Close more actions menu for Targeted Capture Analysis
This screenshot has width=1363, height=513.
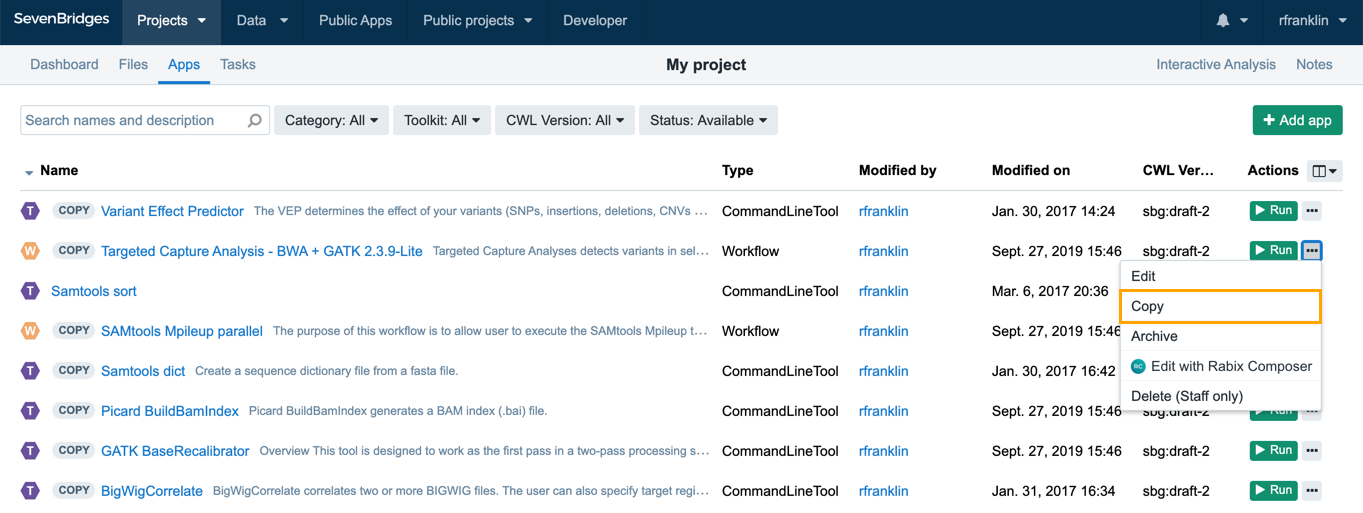tap(1312, 251)
